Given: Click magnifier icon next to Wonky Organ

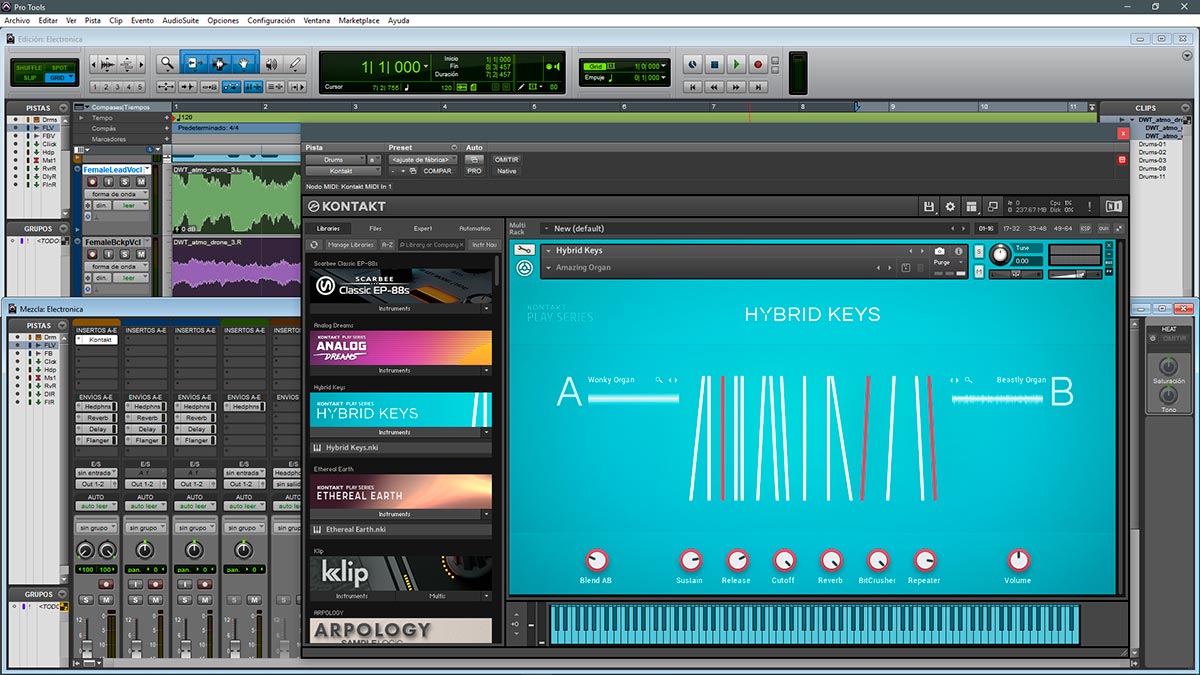Looking at the screenshot, I should click(x=659, y=380).
